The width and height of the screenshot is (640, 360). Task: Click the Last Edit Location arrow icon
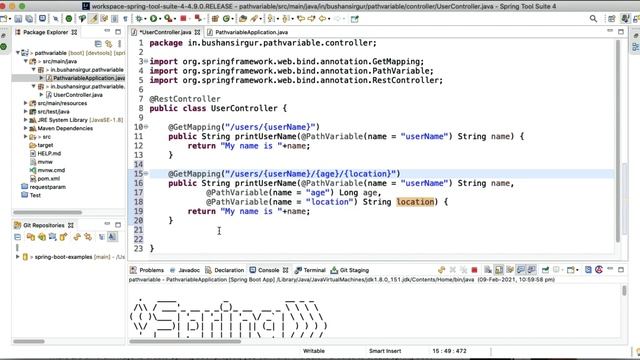[x=301, y=19]
